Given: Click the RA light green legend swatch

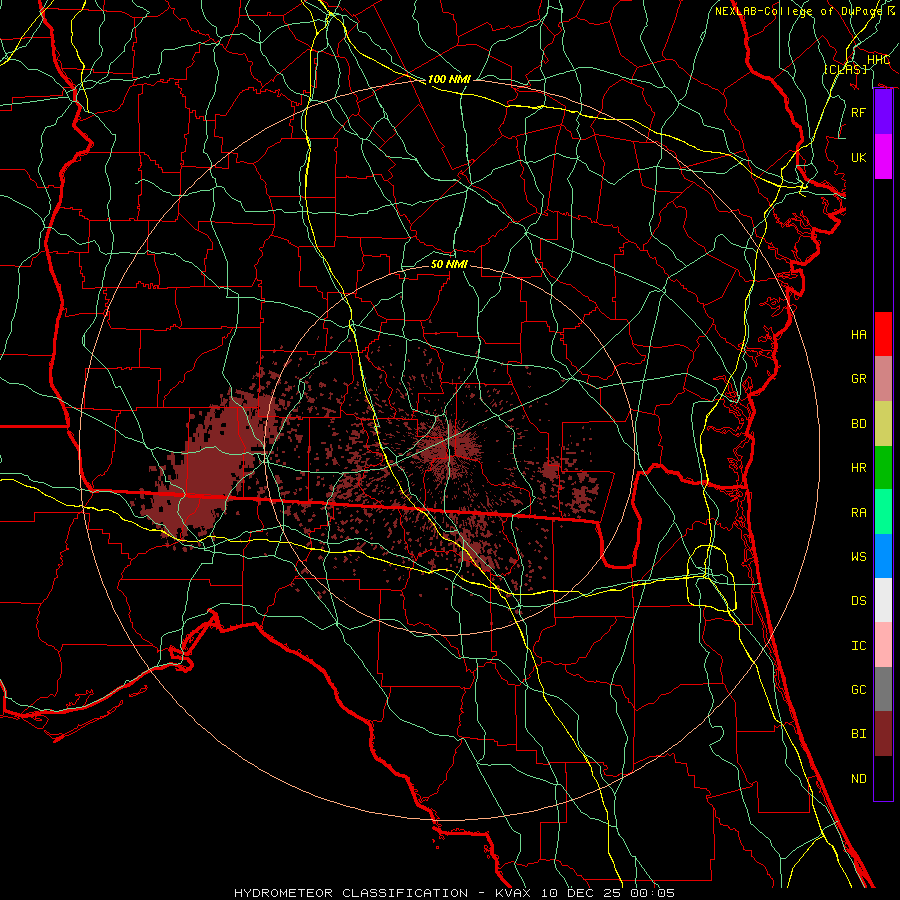Looking at the screenshot, I should 883,512.
